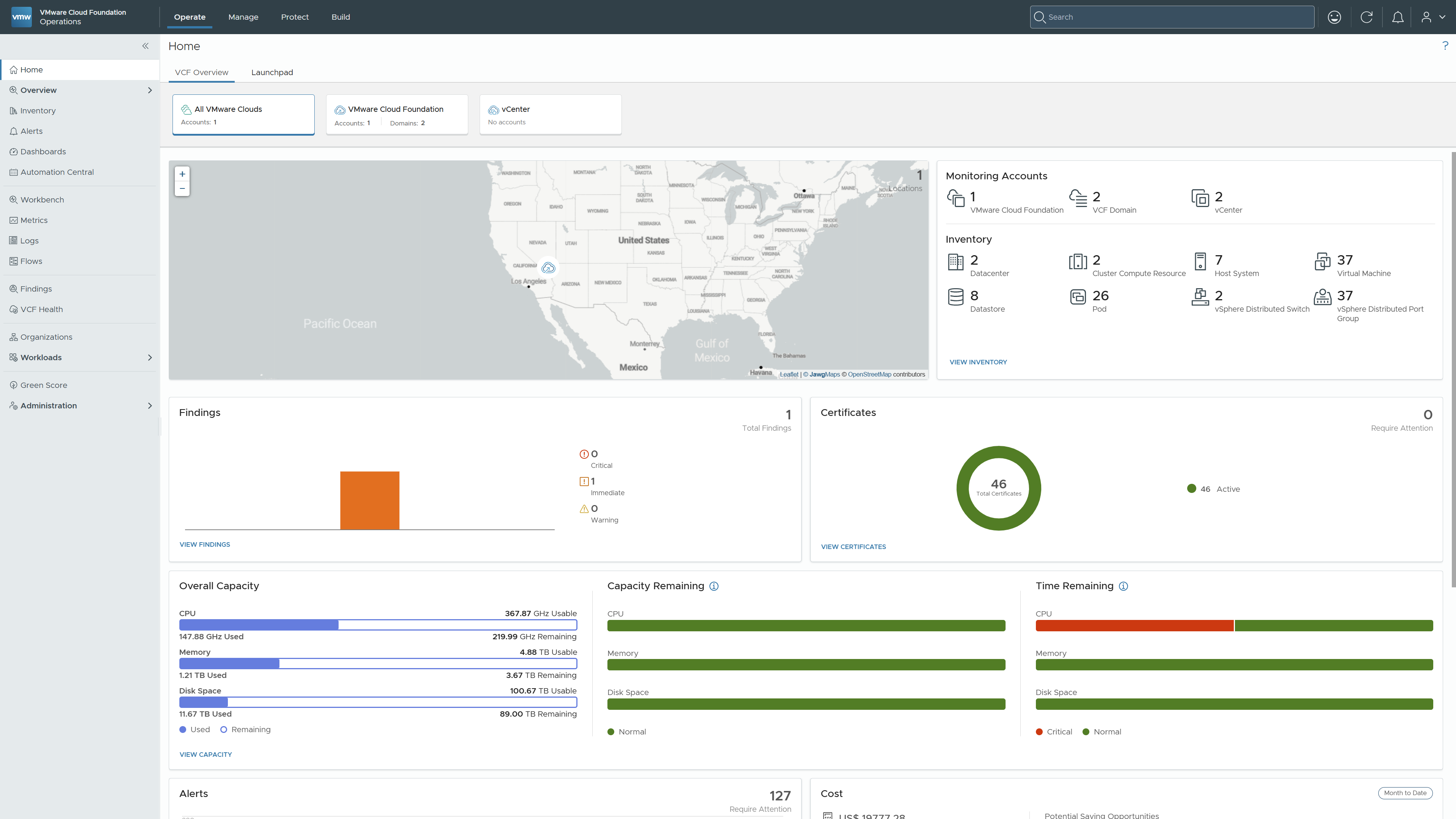Viewport: 1456px width, 819px height.
Task: Click the feedback smiley face icon
Action: click(1334, 17)
